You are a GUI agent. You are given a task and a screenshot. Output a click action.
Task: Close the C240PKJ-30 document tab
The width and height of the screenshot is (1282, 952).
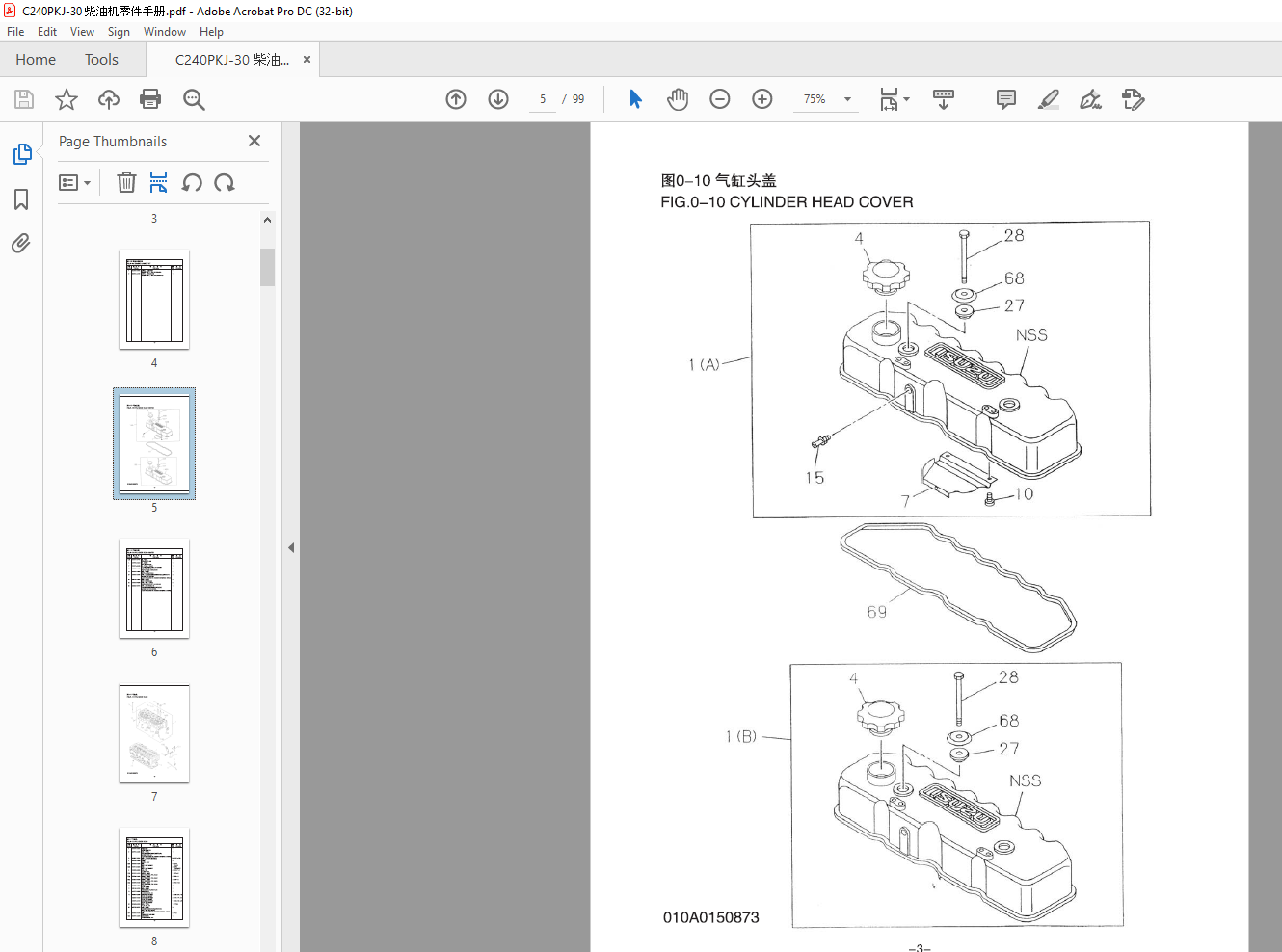307,60
